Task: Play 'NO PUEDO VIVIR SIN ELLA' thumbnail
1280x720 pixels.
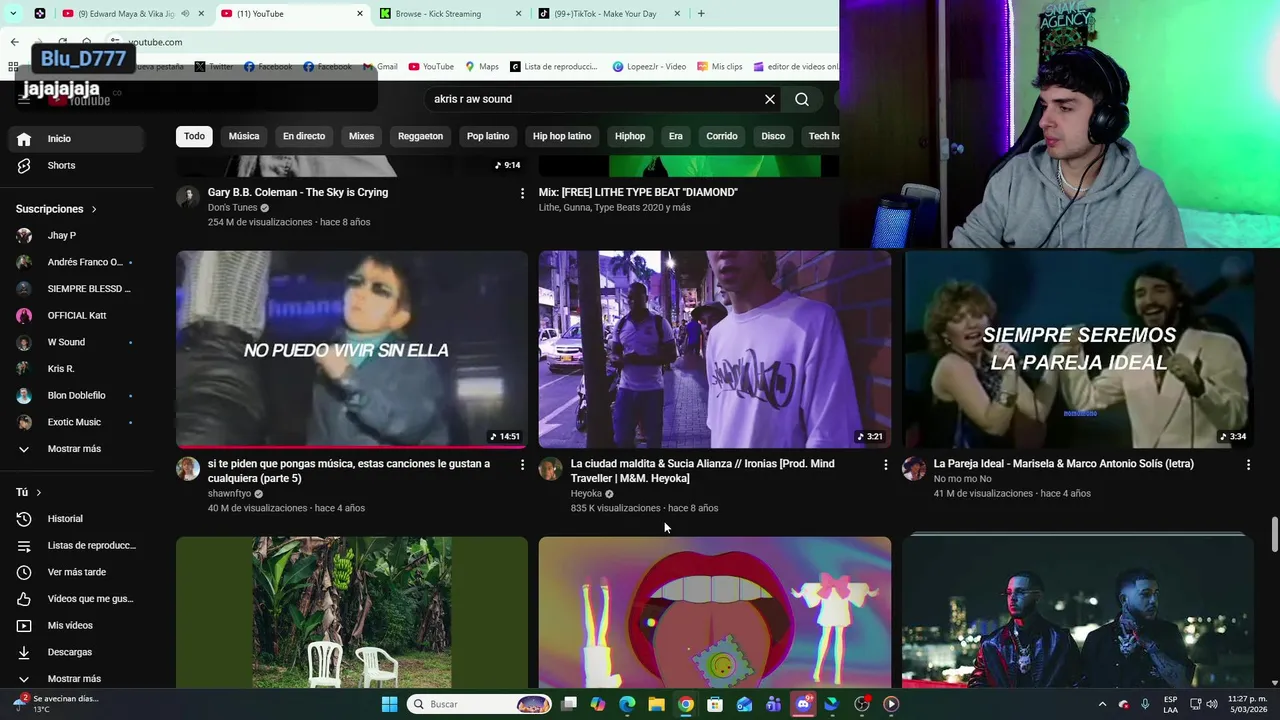Action: [352, 349]
